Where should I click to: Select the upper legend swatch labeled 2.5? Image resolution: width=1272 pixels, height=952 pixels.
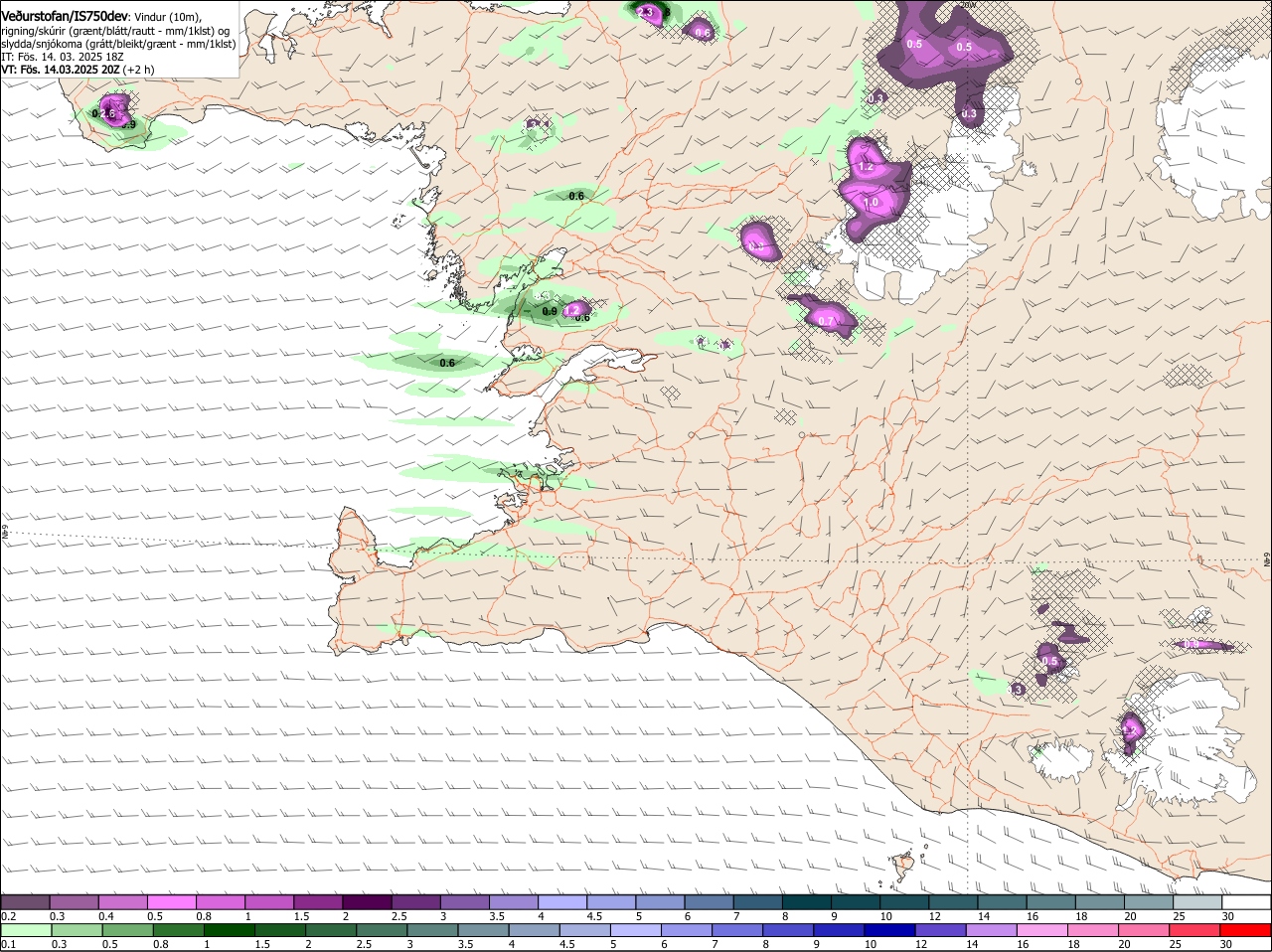click(415, 901)
